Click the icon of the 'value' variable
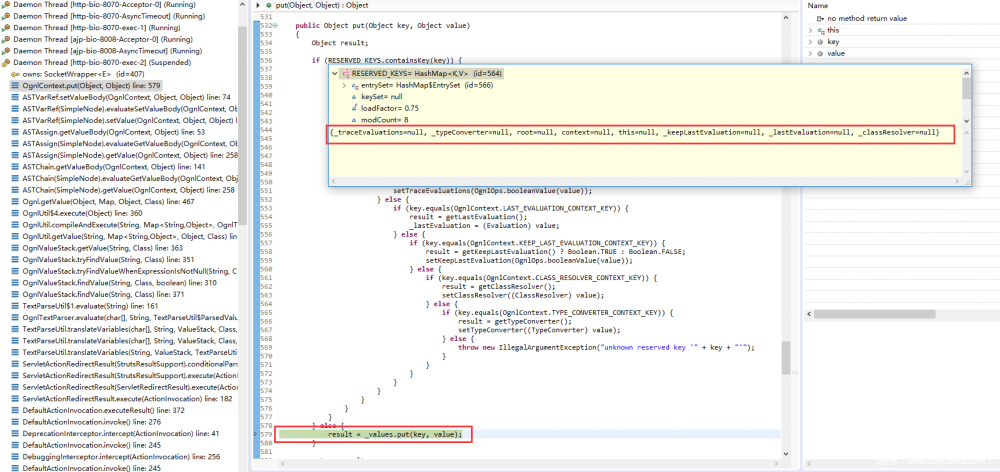Image resolution: width=1000 pixels, height=472 pixels. (x=820, y=53)
